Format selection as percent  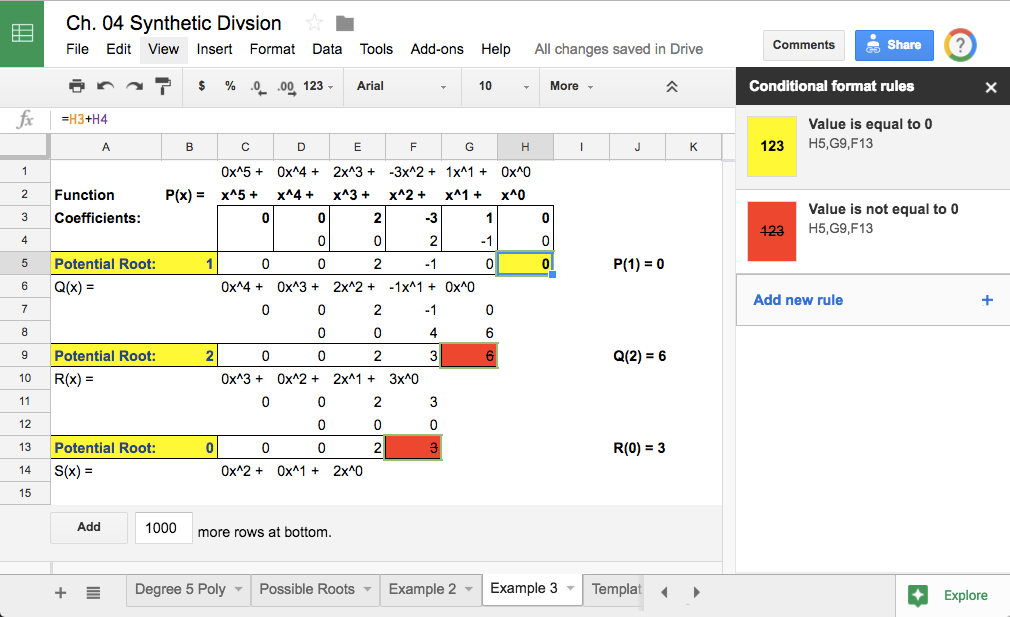click(x=229, y=86)
